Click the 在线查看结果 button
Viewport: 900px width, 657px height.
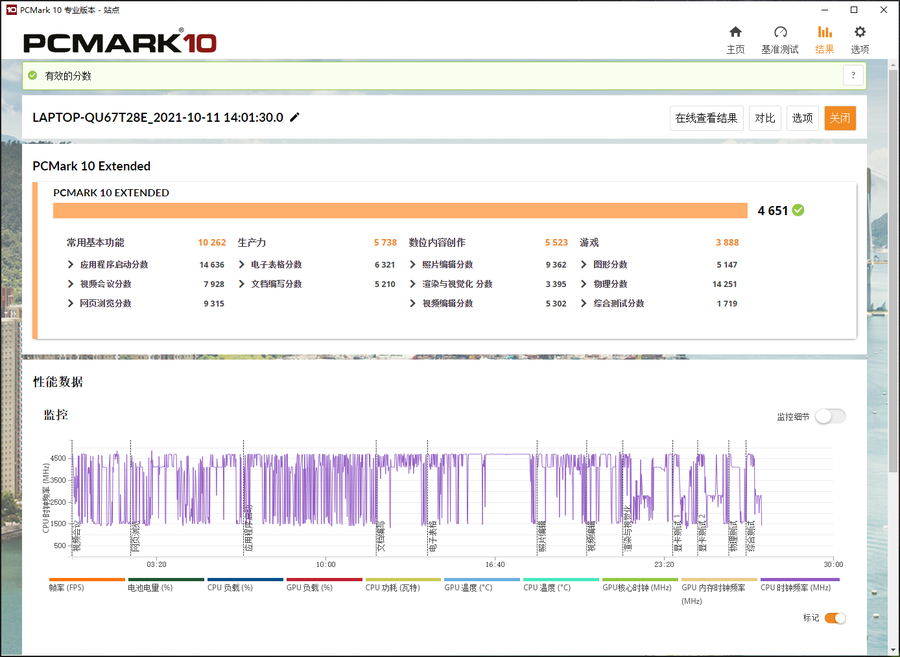pos(706,118)
